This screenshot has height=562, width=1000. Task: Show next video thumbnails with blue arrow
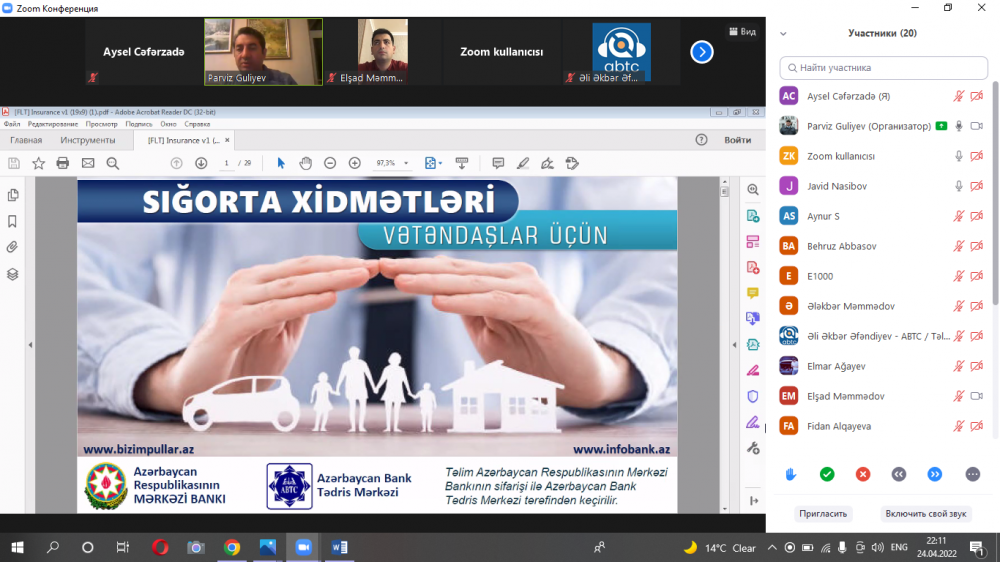coord(702,52)
